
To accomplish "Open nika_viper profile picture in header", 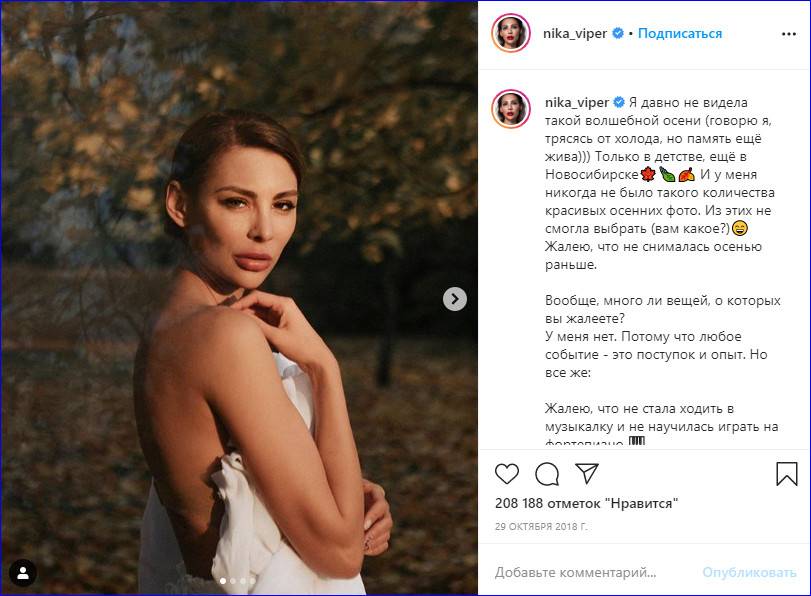I will pos(510,34).
